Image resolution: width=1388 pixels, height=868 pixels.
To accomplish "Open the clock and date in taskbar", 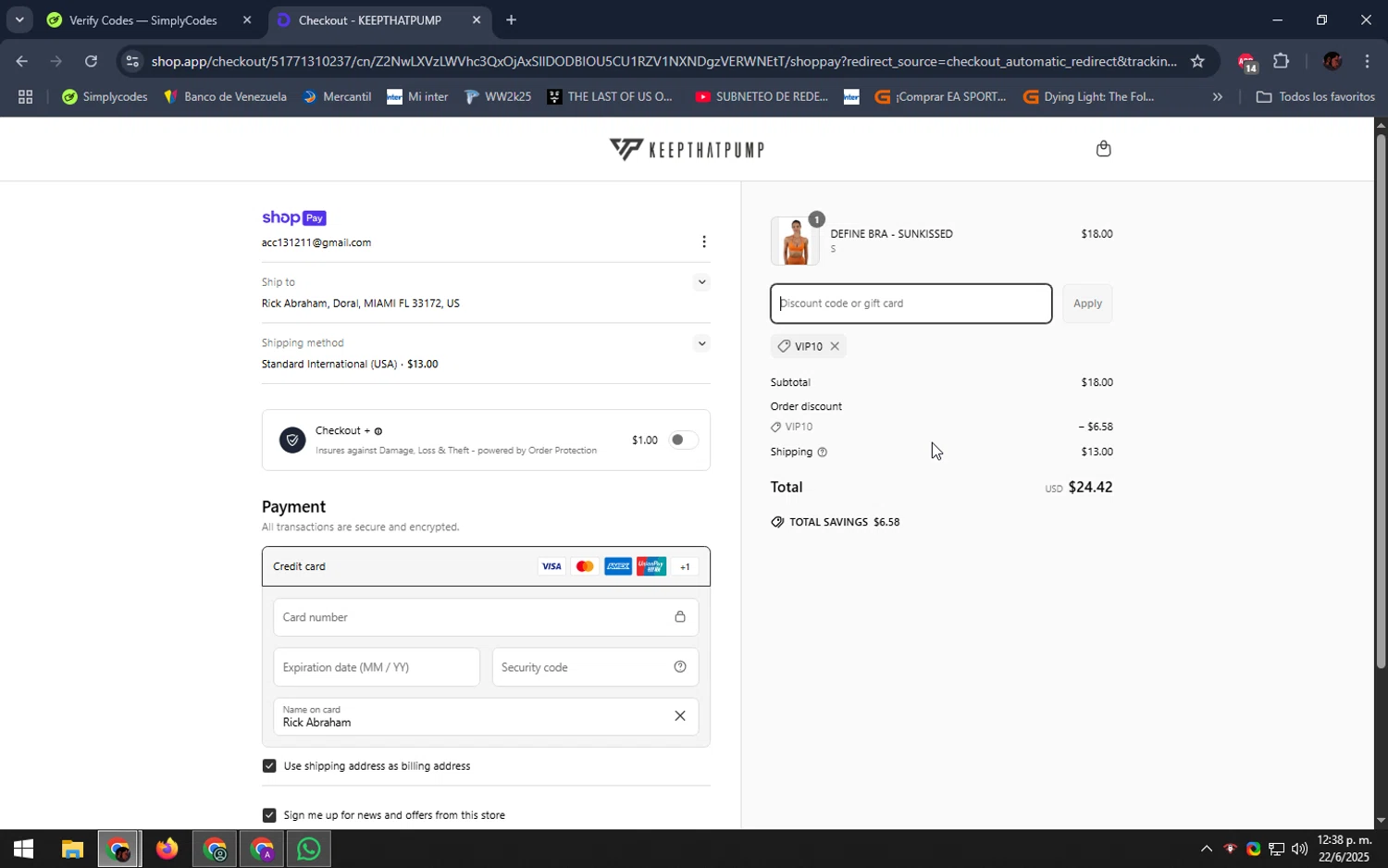I will point(1345,849).
